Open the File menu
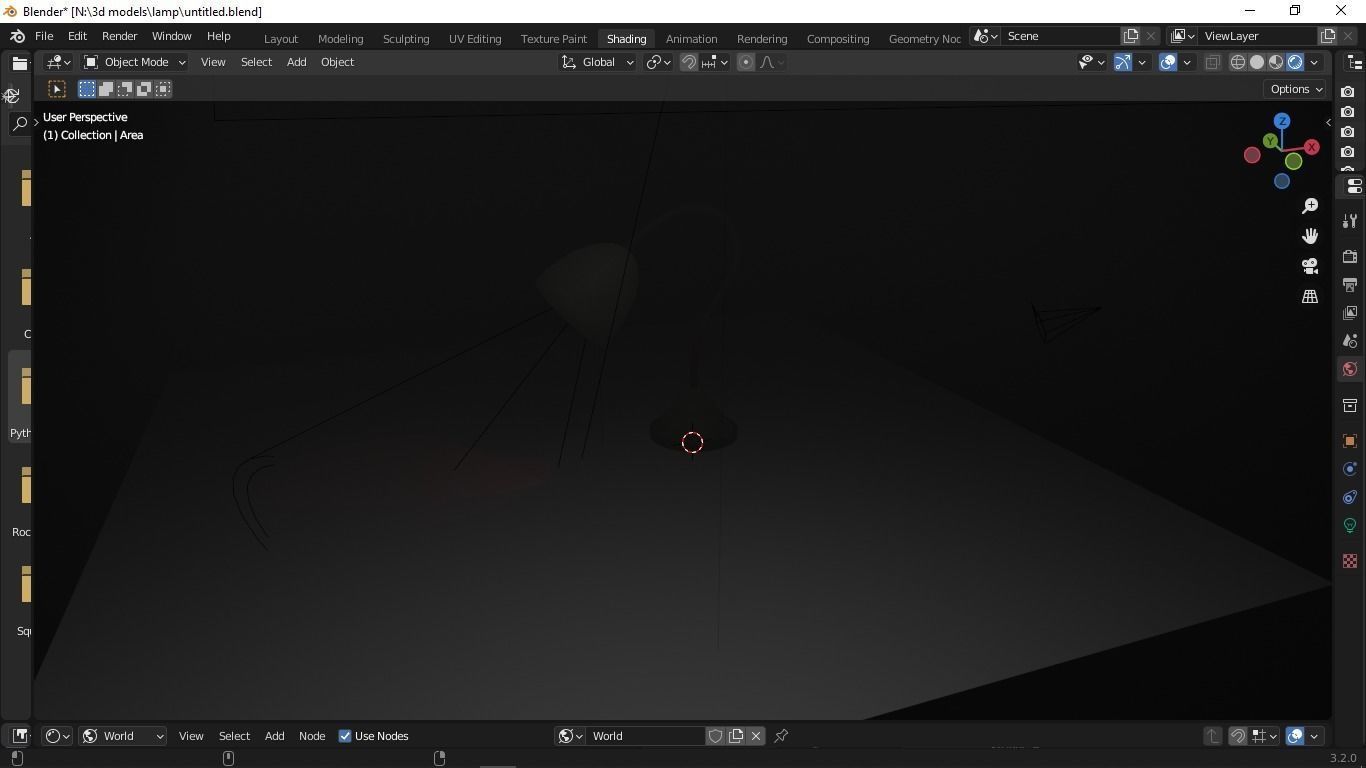Viewport: 1366px width, 768px height. pos(44,36)
